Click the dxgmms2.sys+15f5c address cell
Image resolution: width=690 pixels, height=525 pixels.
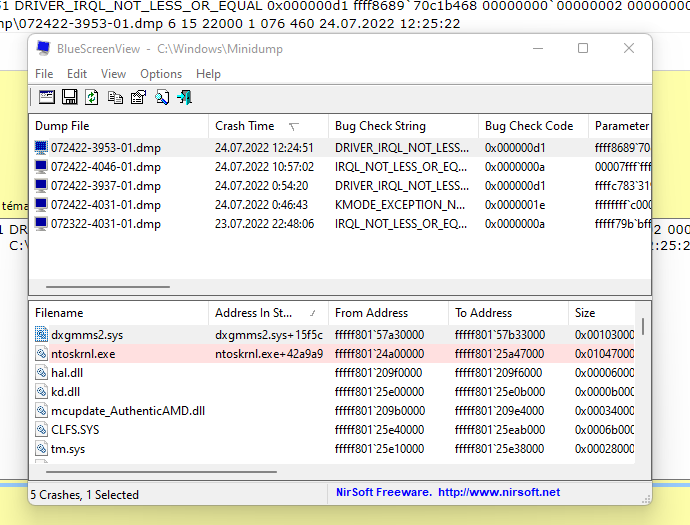269,334
